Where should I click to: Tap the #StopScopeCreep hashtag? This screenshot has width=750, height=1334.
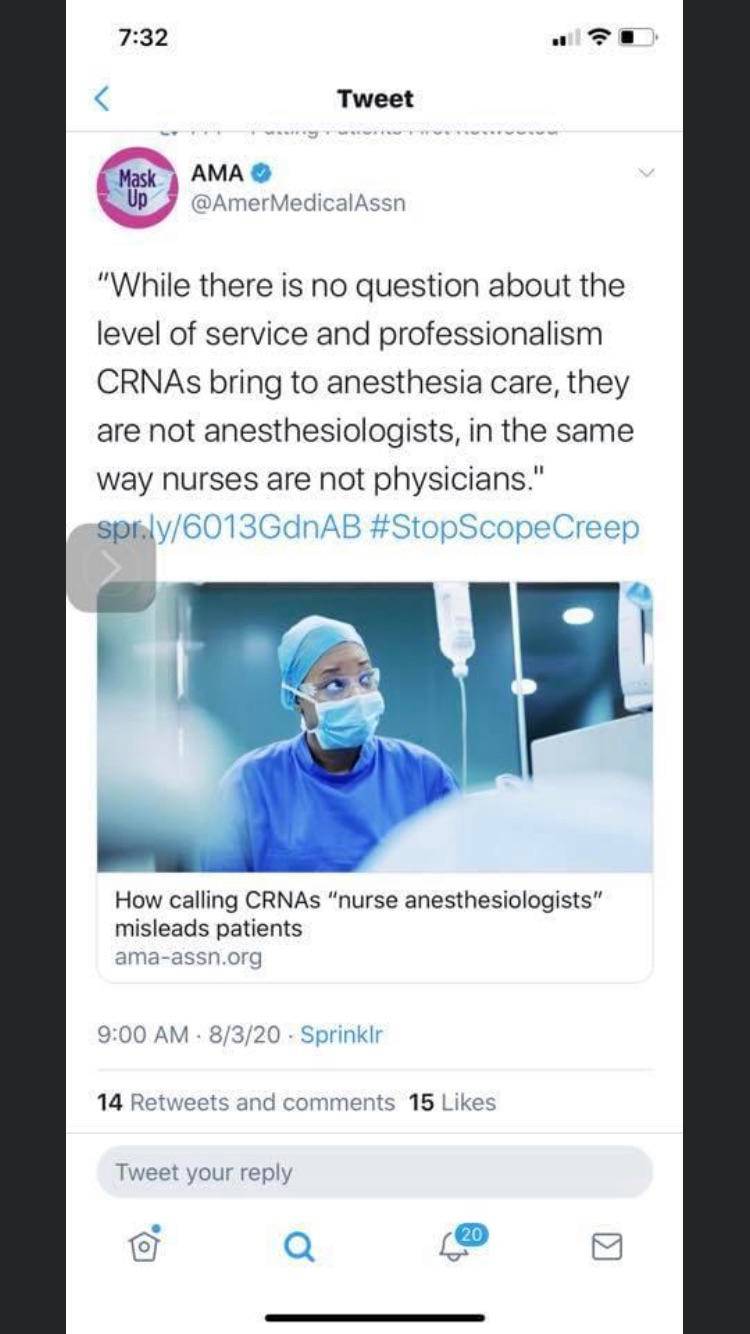tap(504, 528)
